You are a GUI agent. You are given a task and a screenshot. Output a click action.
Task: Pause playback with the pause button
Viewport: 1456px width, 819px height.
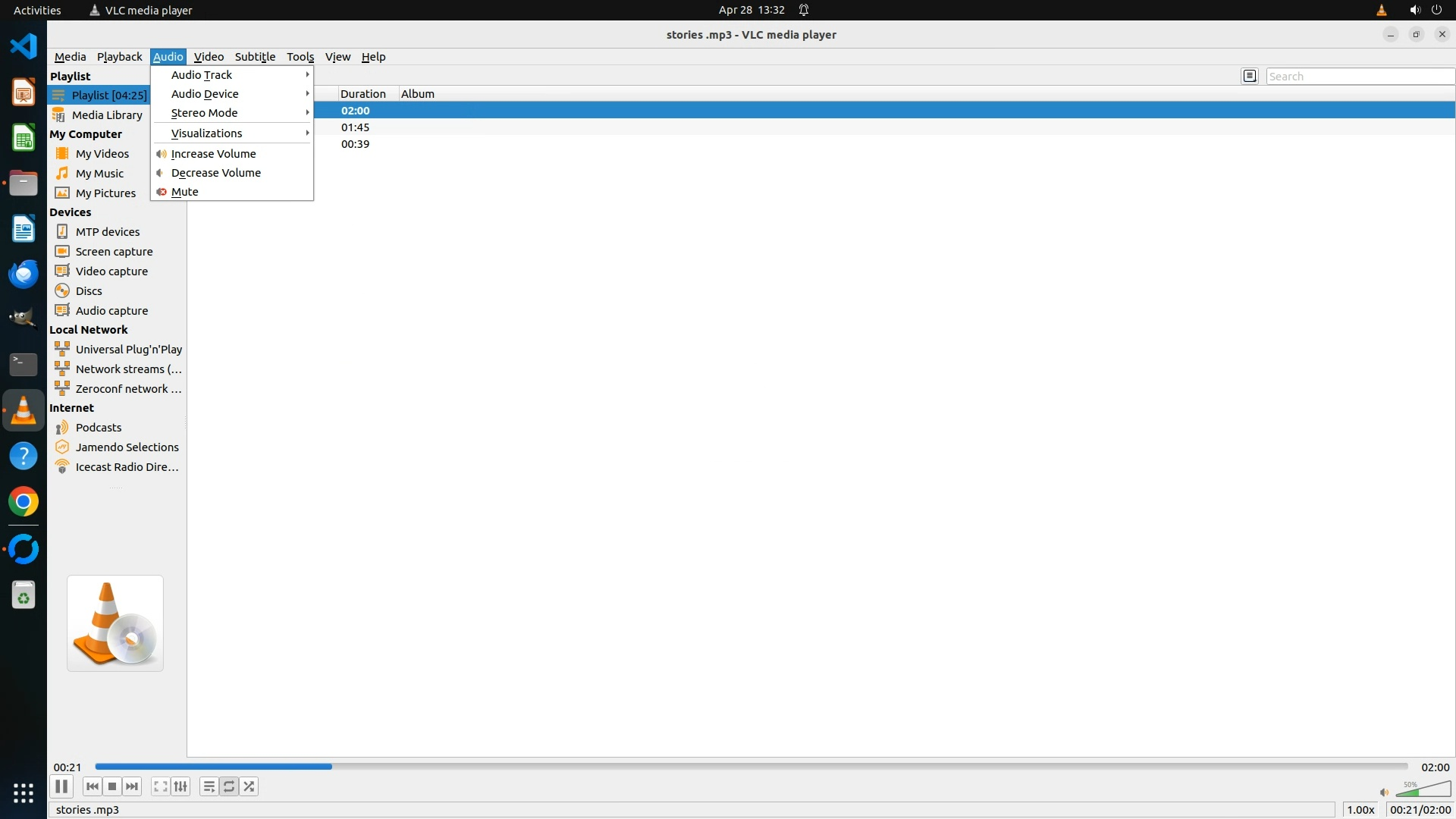[61, 786]
